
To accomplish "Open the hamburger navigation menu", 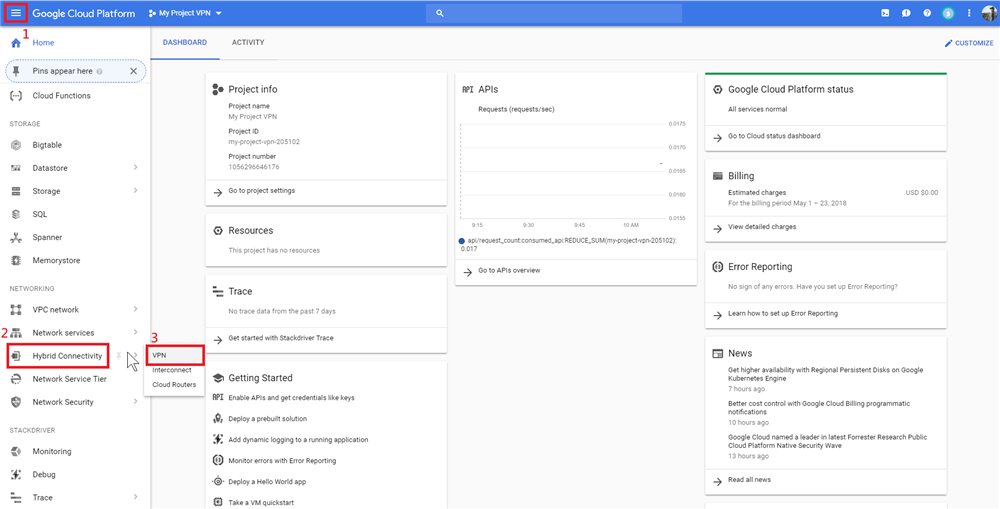I will [x=16, y=13].
